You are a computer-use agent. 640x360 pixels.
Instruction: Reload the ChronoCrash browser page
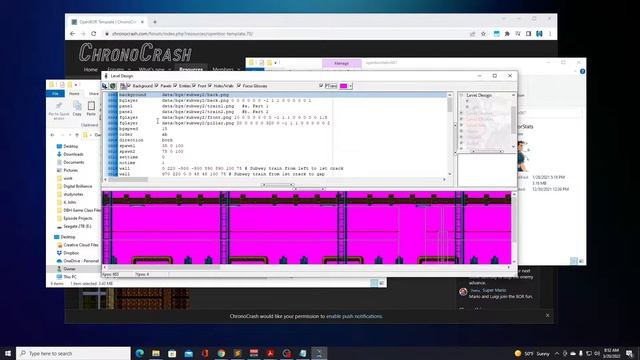[94, 34]
